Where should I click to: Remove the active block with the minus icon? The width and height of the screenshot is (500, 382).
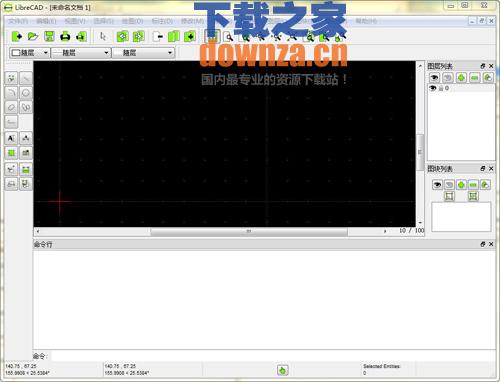tap(473, 184)
